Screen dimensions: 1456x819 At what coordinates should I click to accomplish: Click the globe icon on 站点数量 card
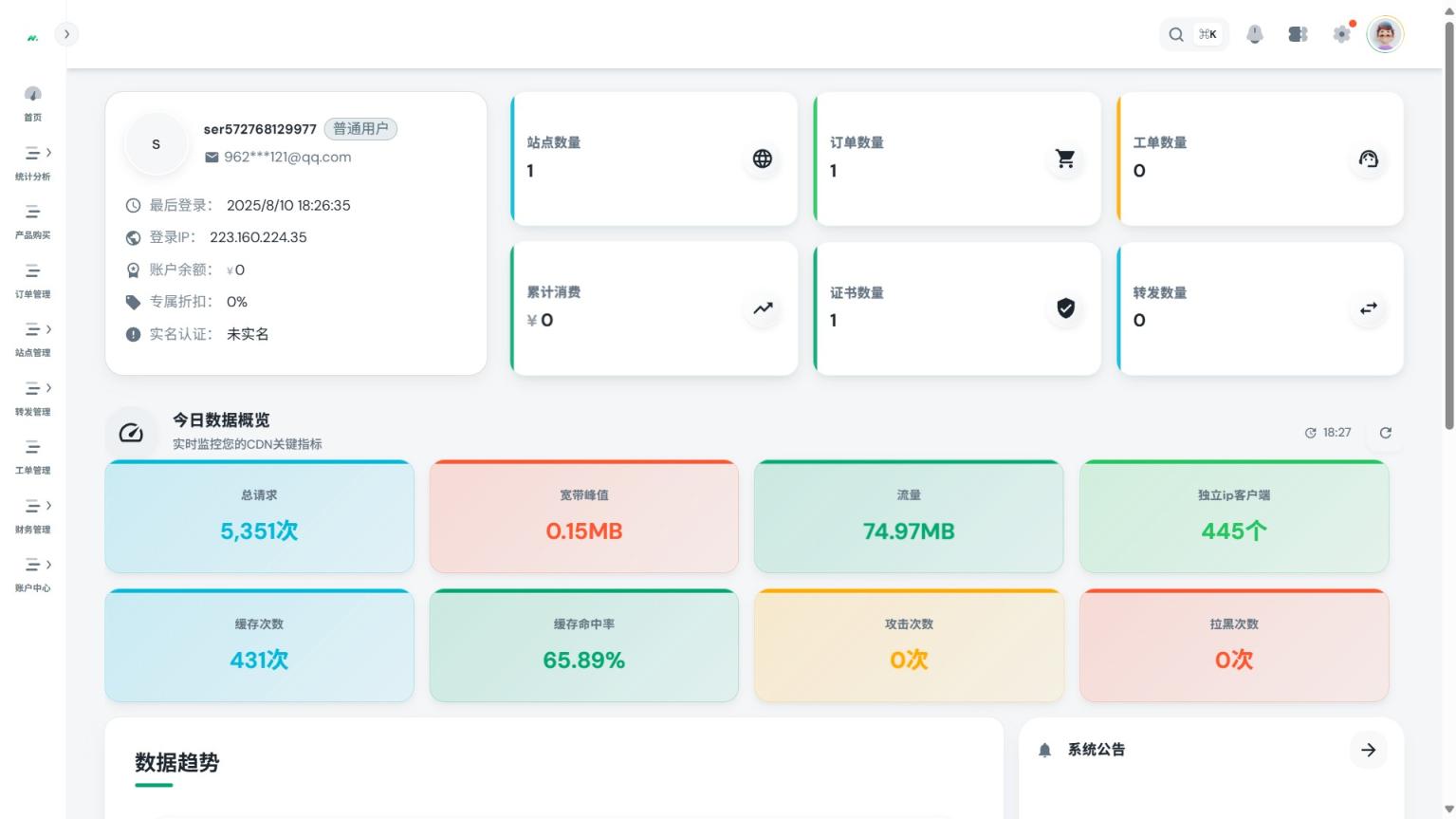click(763, 159)
